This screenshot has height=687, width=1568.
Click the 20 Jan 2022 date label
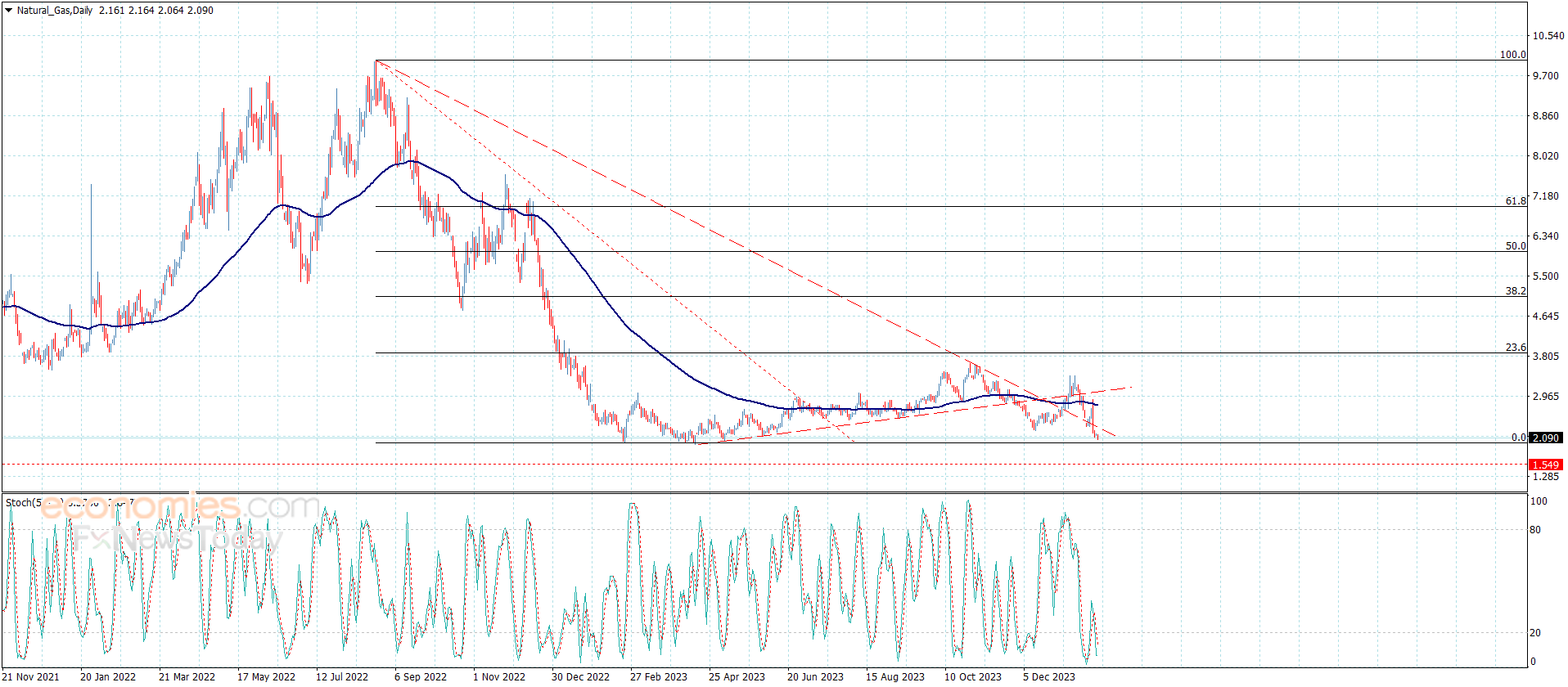108,676
